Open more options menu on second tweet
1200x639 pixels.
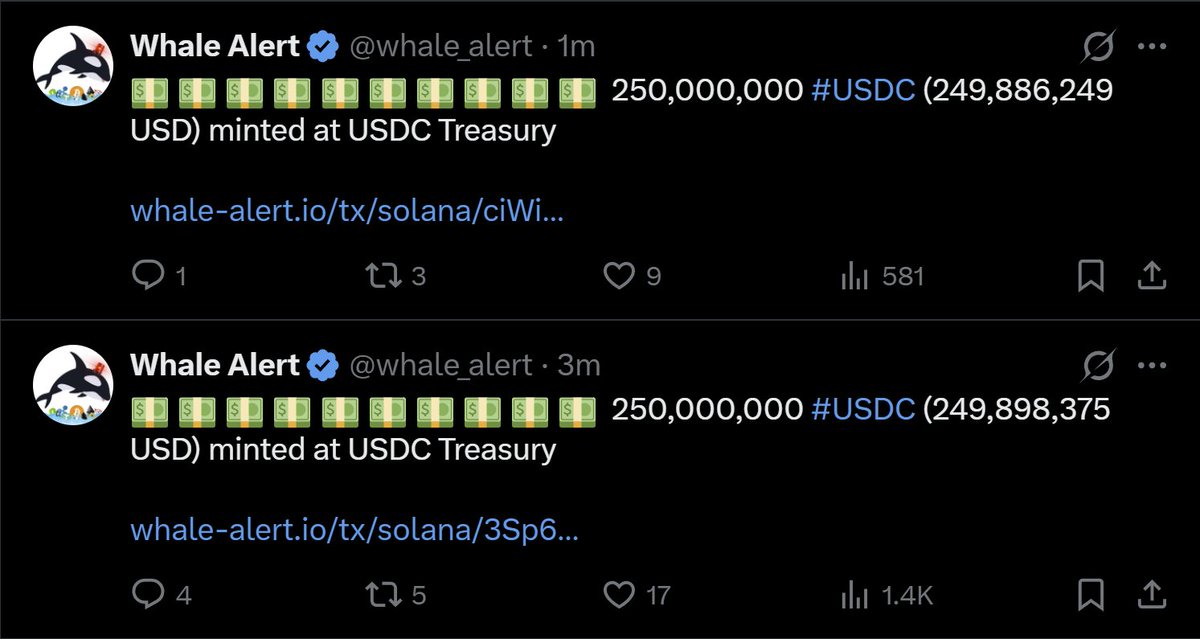[x=1152, y=367]
